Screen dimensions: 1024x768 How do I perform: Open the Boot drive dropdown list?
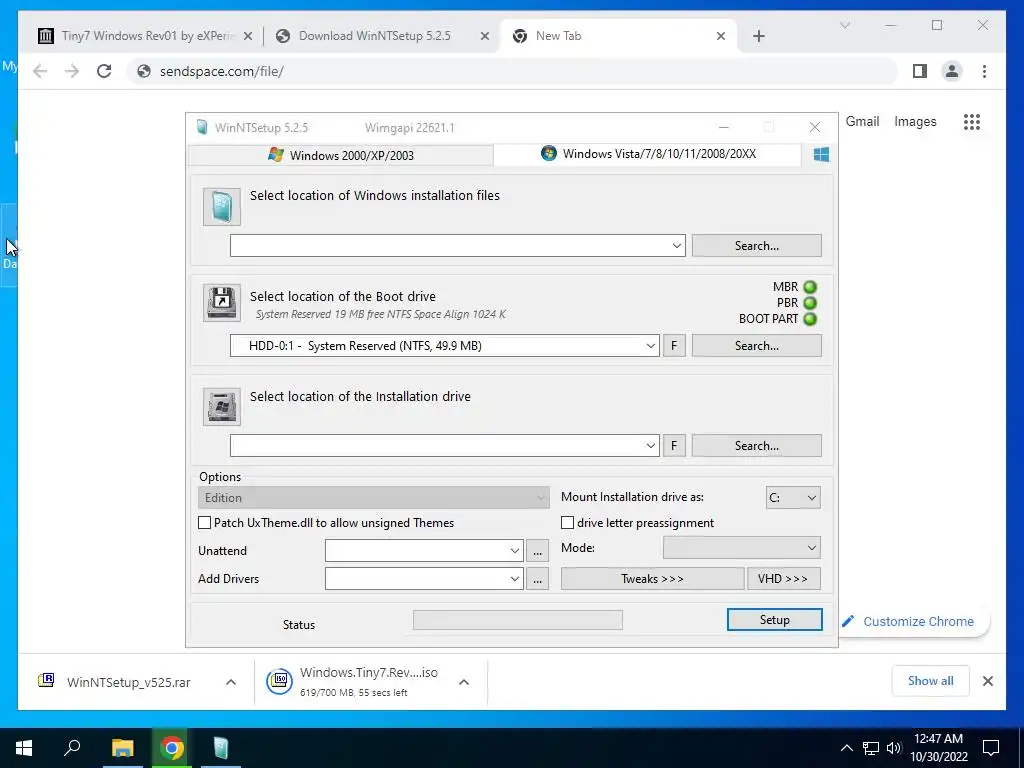click(x=650, y=345)
